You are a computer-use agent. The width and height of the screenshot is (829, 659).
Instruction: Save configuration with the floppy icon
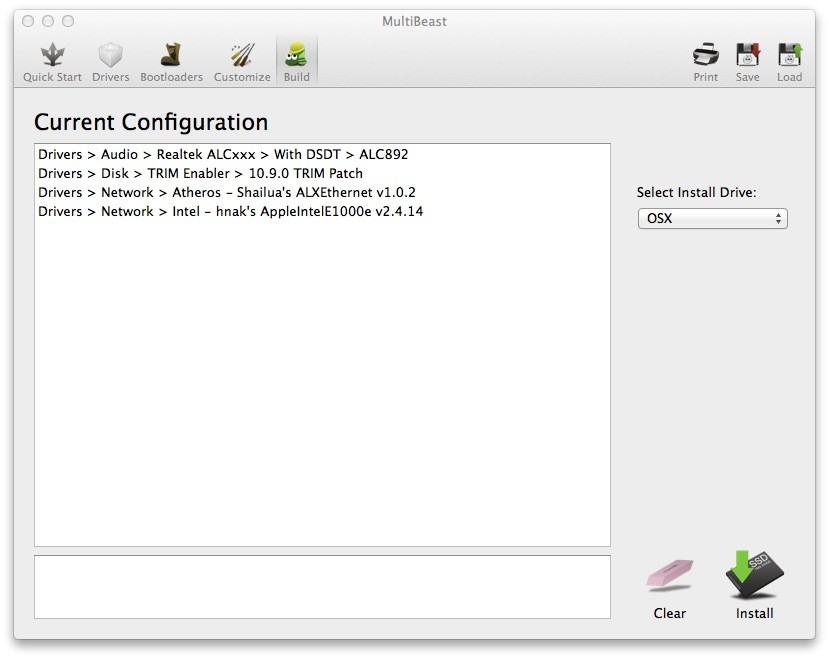click(x=748, y=55)
